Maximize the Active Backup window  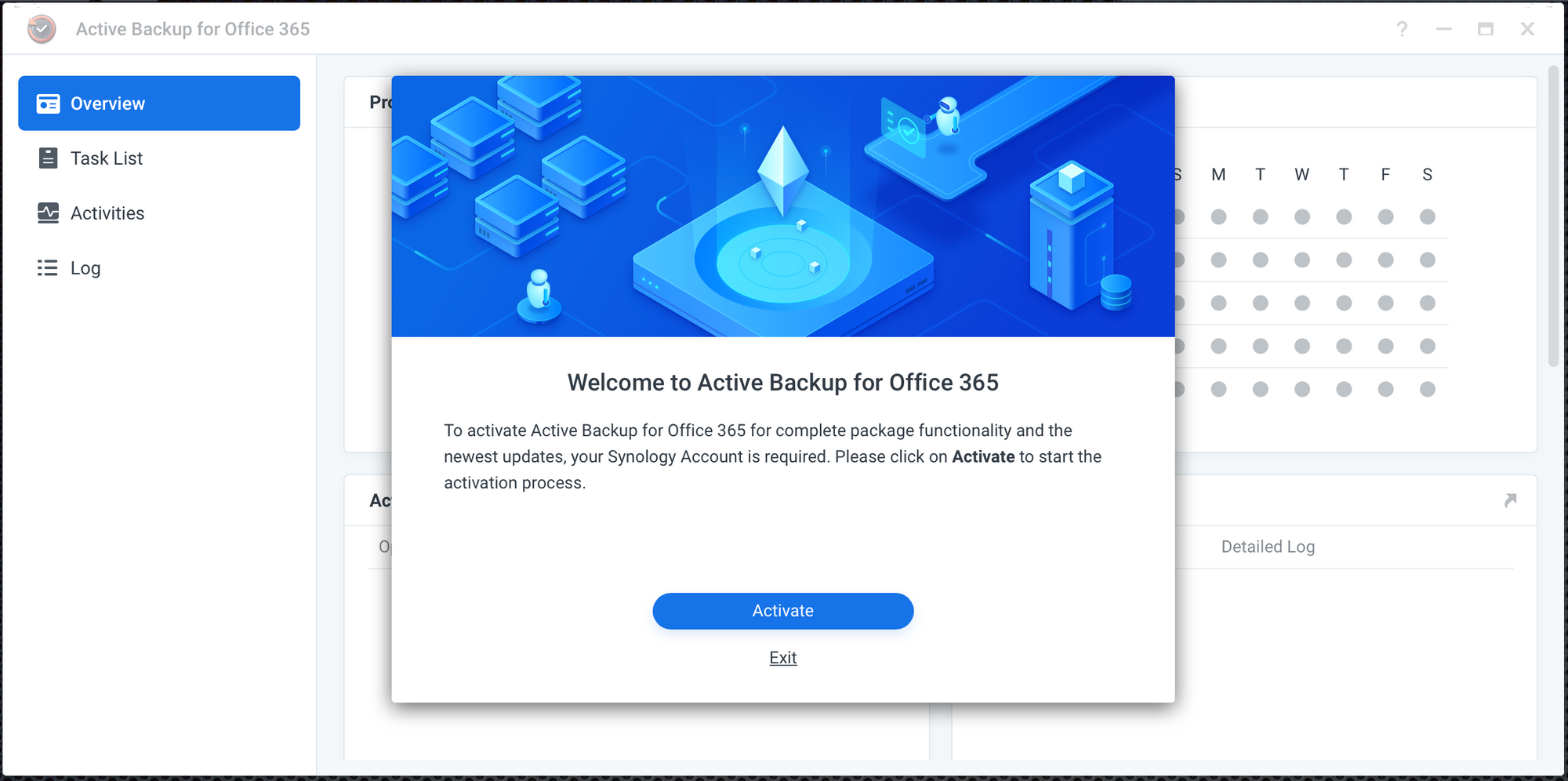(x=1486, y=29)
